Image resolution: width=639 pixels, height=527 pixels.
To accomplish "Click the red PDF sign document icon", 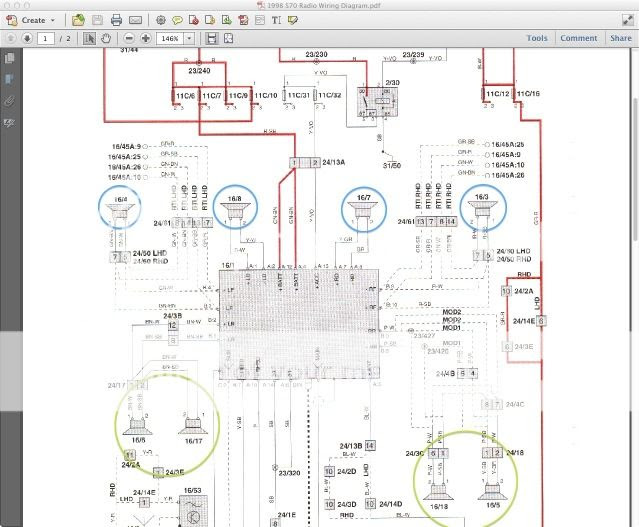I will tap(243, 20).
